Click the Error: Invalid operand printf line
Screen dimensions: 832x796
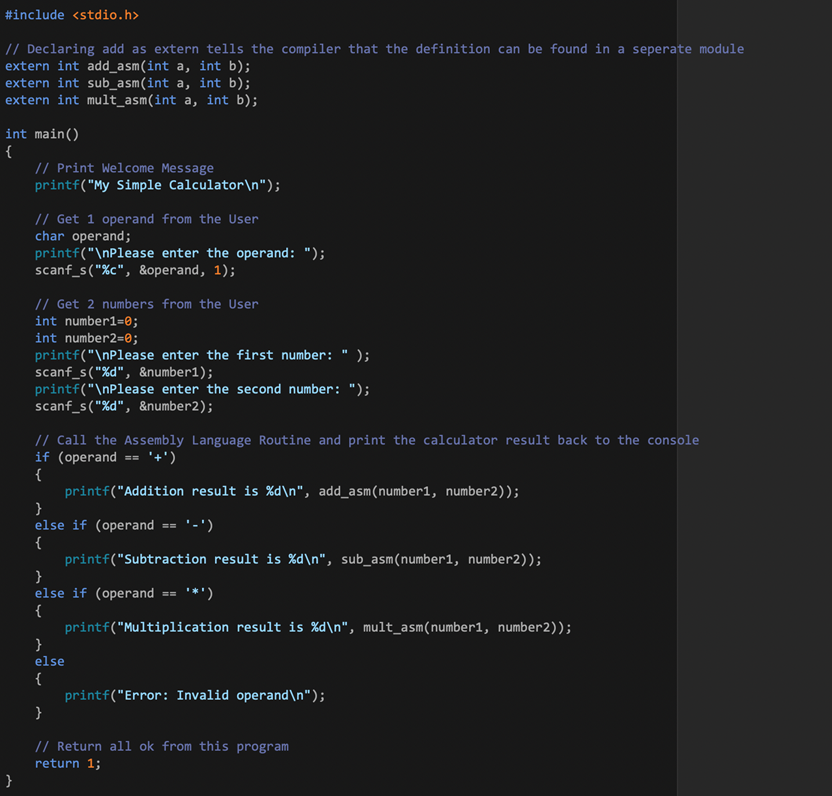pos(195,695)
